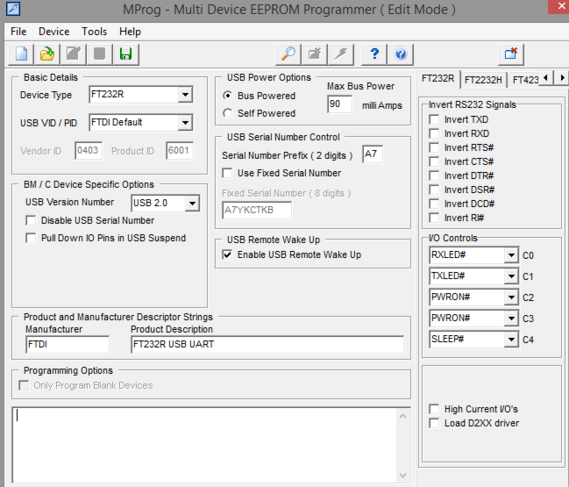569x487 pixels.
Task: Click the MProg app icon in title bar
Action: click(x=13, y=9)
